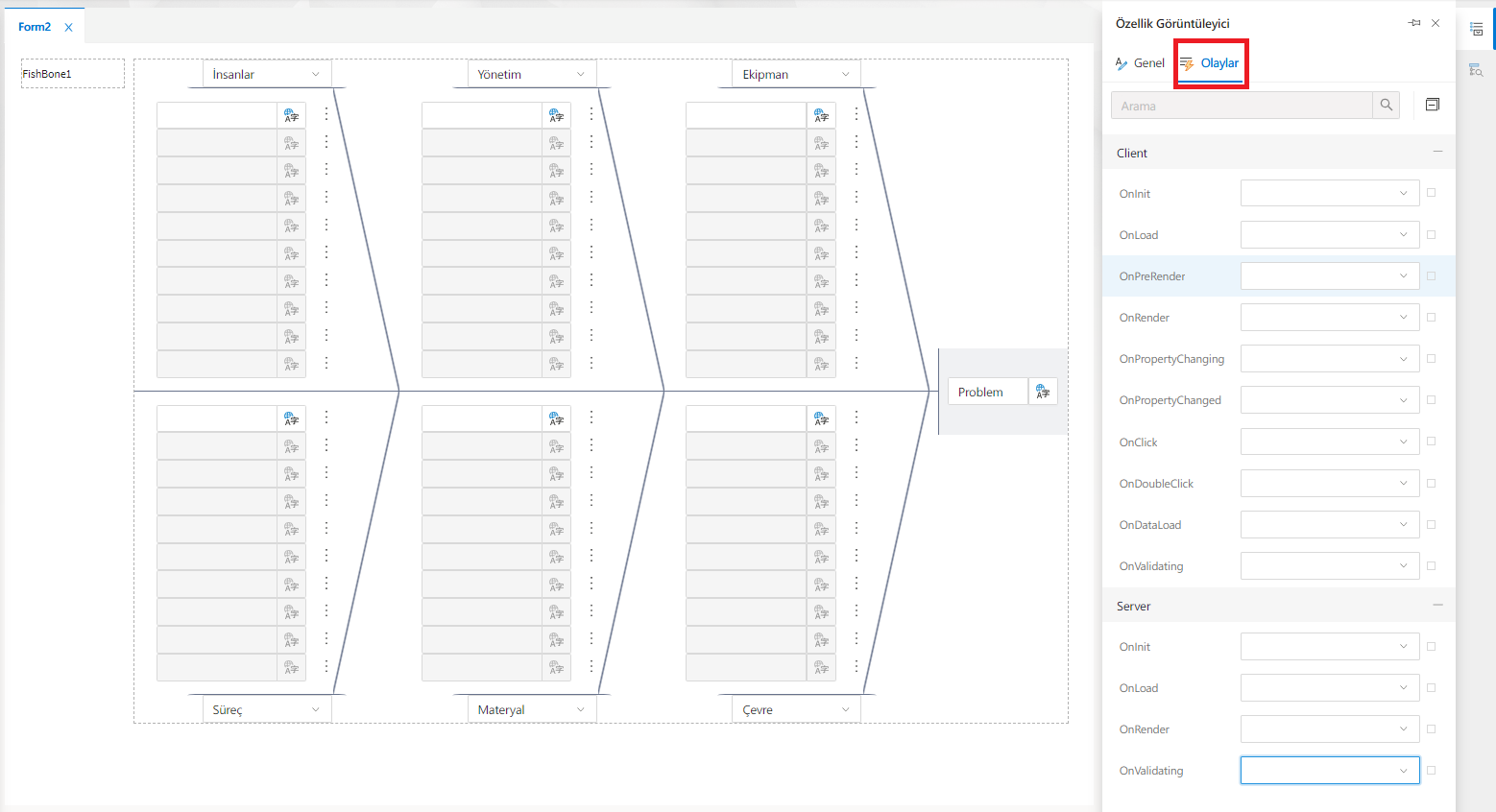Close the Özellik Görüntüleyici panel
Image resolution: width=1496 pixels, height=812 pixels.
(1436, 23)
